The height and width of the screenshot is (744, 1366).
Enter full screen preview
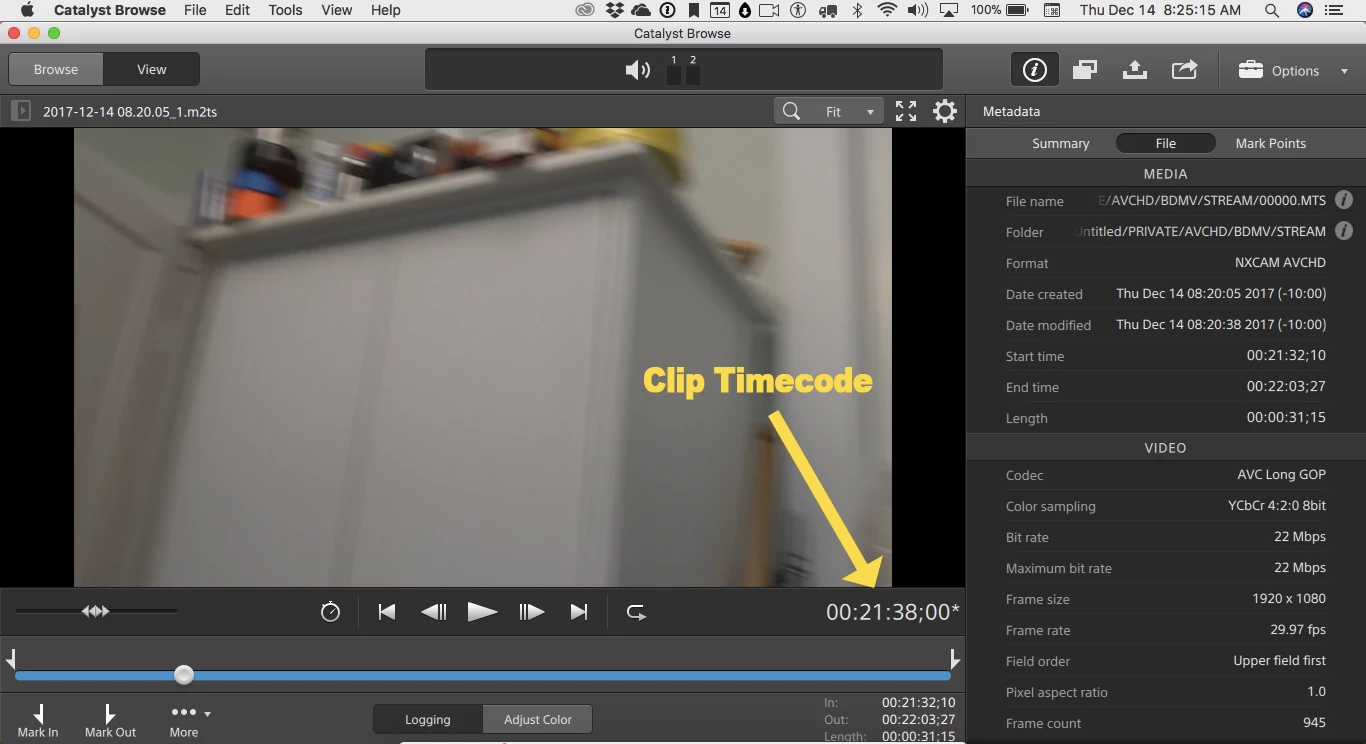pos(906,111)
